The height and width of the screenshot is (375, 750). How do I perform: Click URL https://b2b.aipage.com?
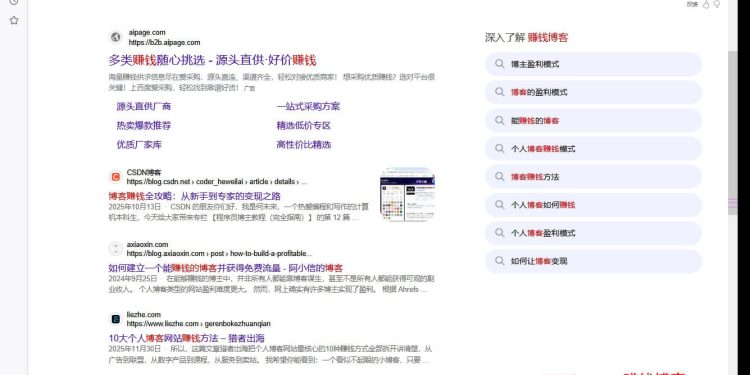tap(165, 43)
